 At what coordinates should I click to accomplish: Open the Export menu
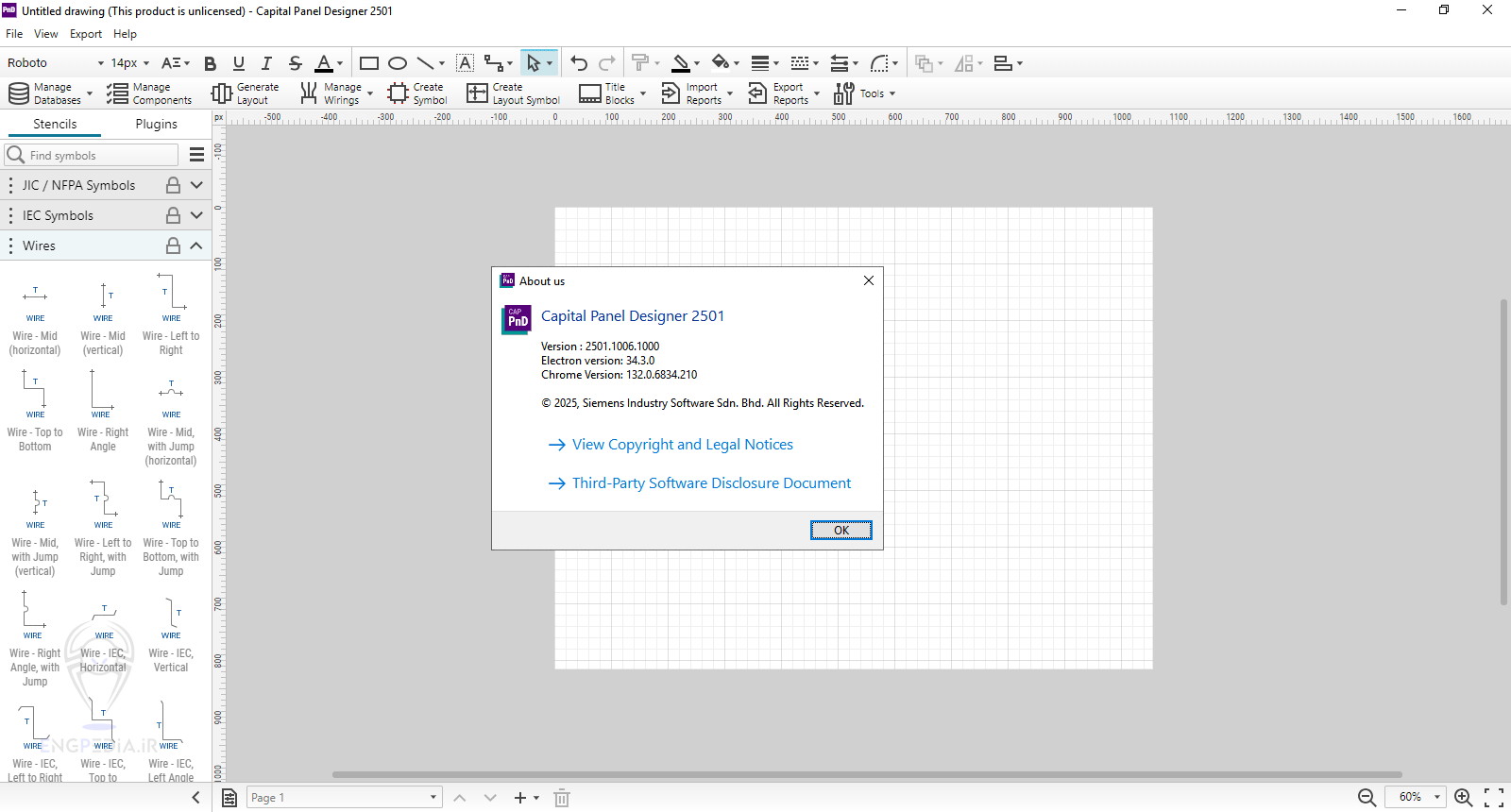[86, 34]
